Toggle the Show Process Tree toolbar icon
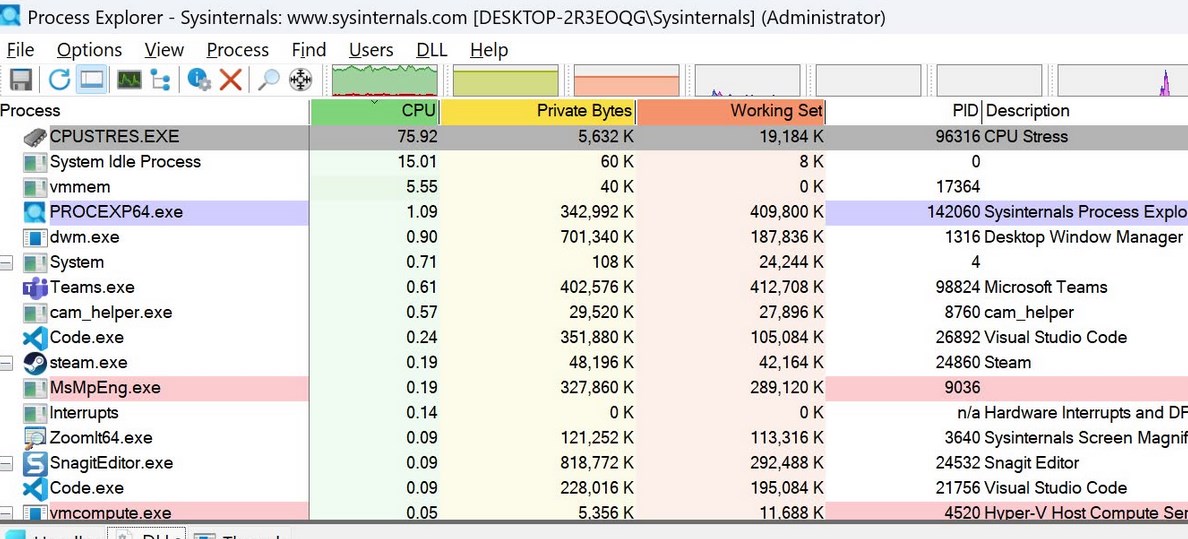 (160, 79)
